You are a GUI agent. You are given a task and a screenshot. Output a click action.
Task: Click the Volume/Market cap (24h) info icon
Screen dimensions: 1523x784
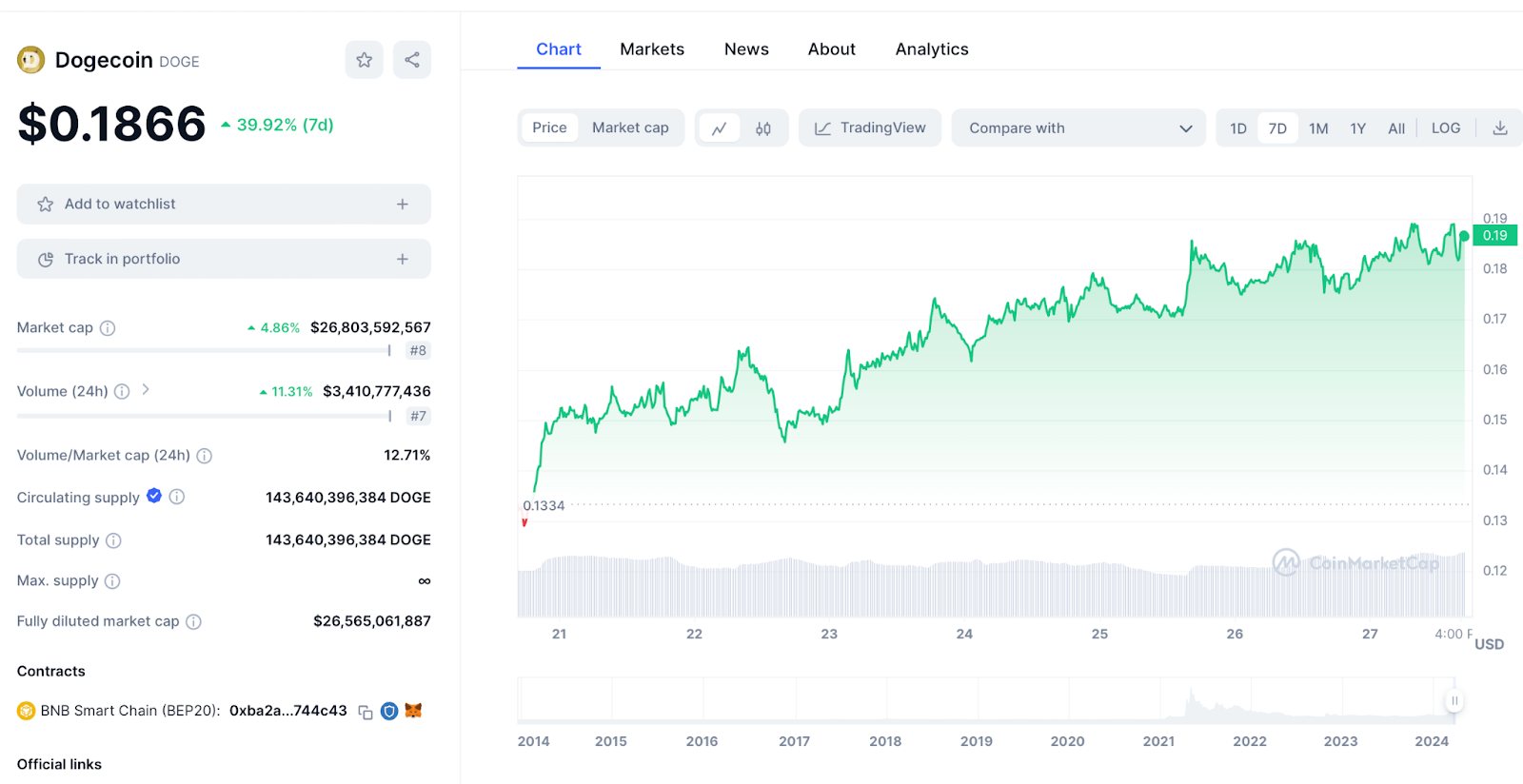click(x=204, y=456)
